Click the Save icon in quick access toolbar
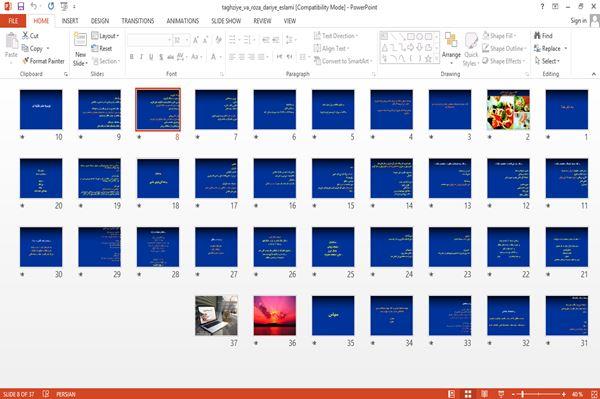The image size is (600, 399). 21,6
